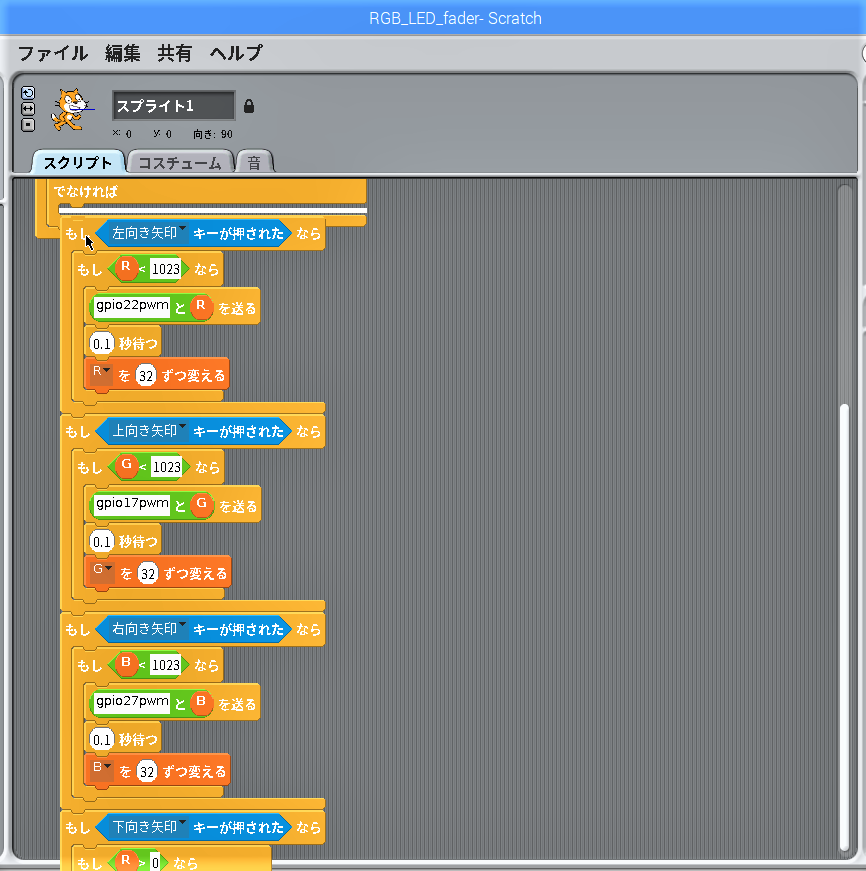Screen dimensions: 866x871
Task: Switch to the スクリプト tab
Action: [78, 162]
